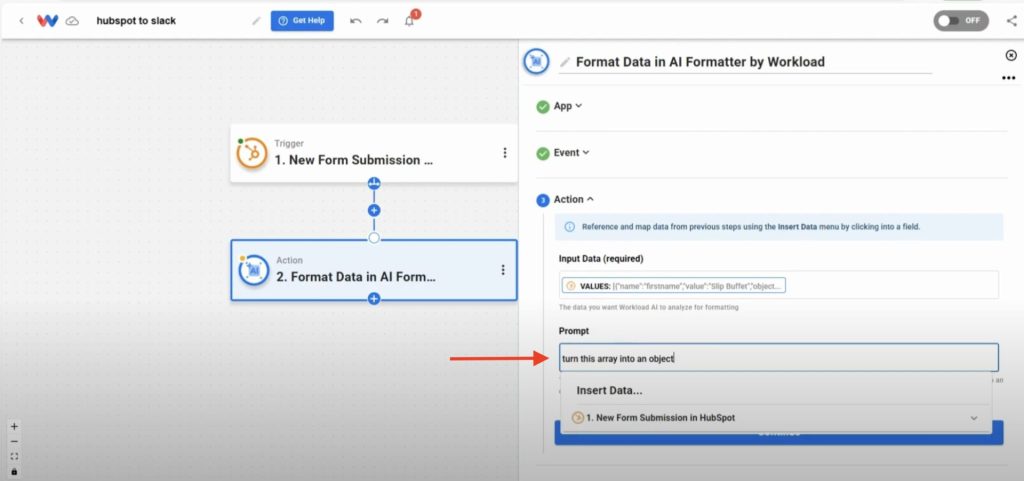Image resolution: width=1024 pixels, height=481 pixels.
Task: Redo the last change
Action: pos(382,21)
